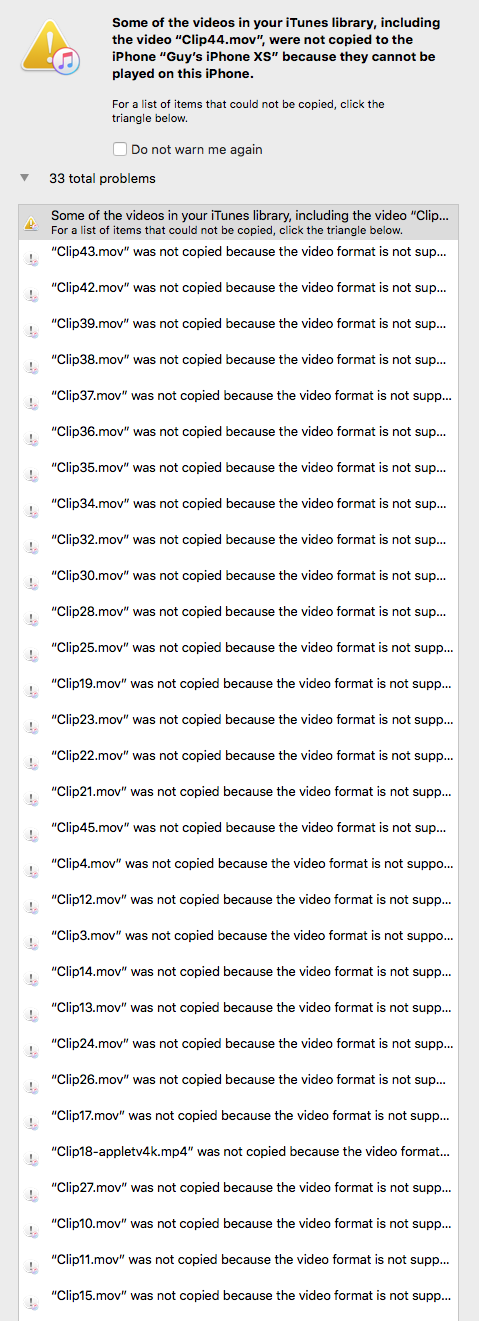Viewport: 479px width, 1321px height.
Task: Click the icon beside Clip45.mov error
Action: tap(32, 835)
